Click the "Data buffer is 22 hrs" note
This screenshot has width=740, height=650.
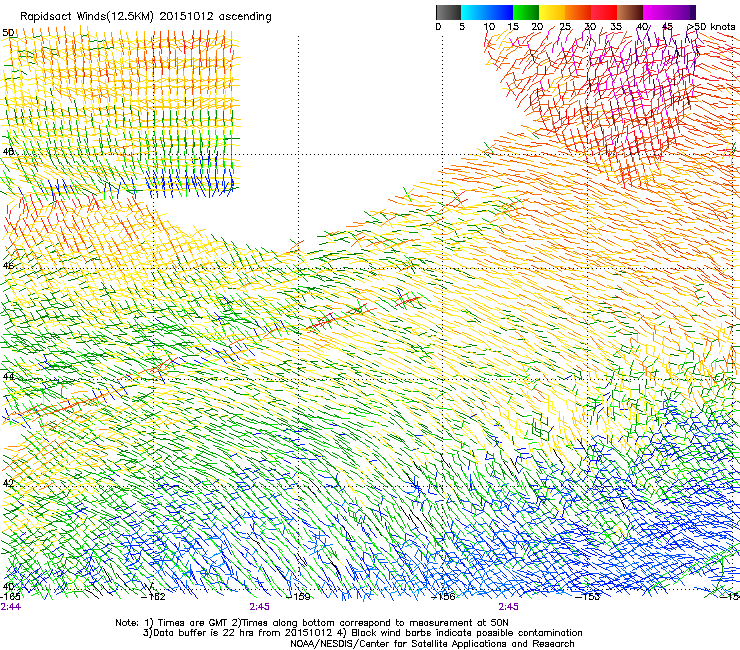[237, 633]
